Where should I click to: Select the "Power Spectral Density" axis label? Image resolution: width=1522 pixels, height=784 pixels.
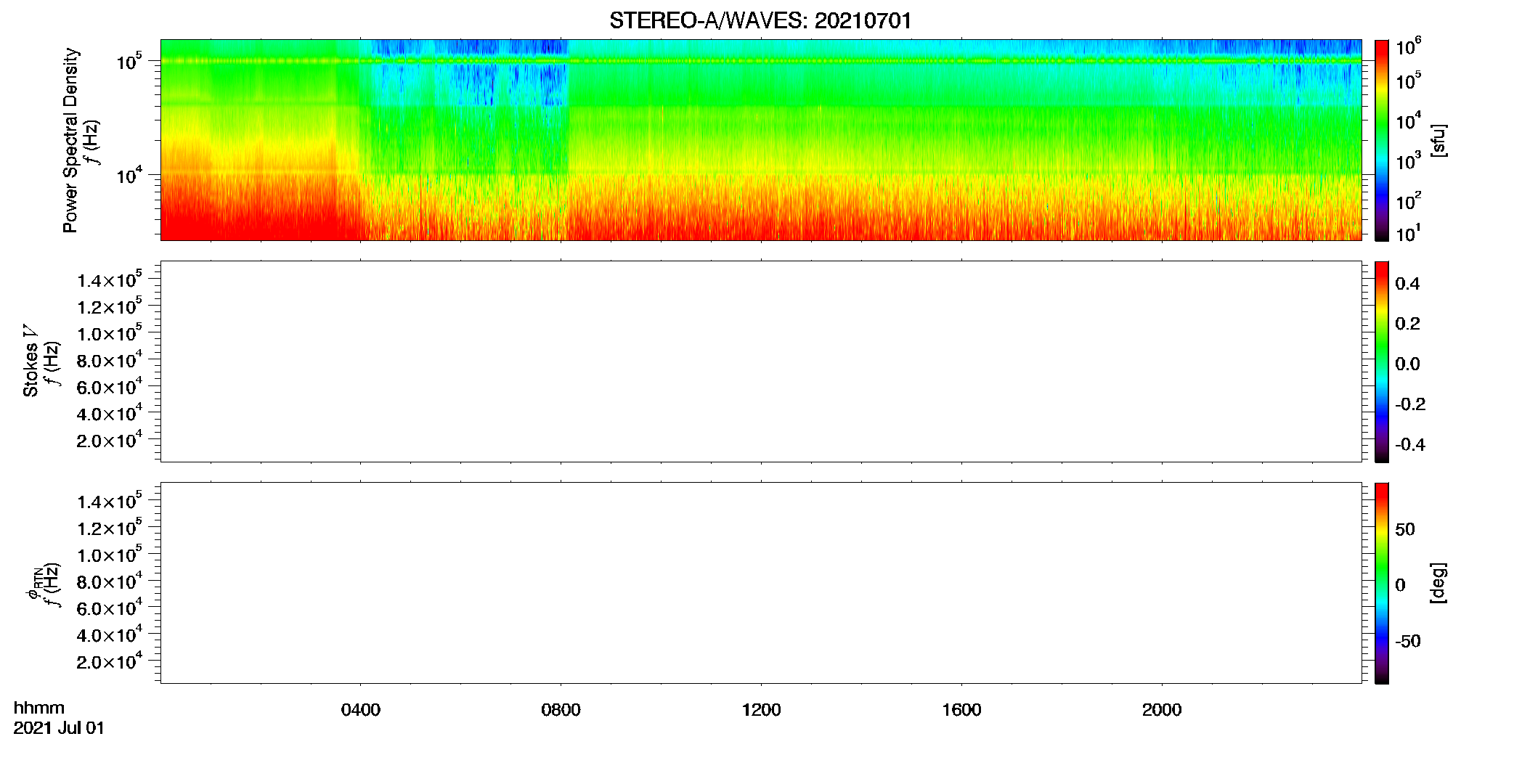point(70,140)
